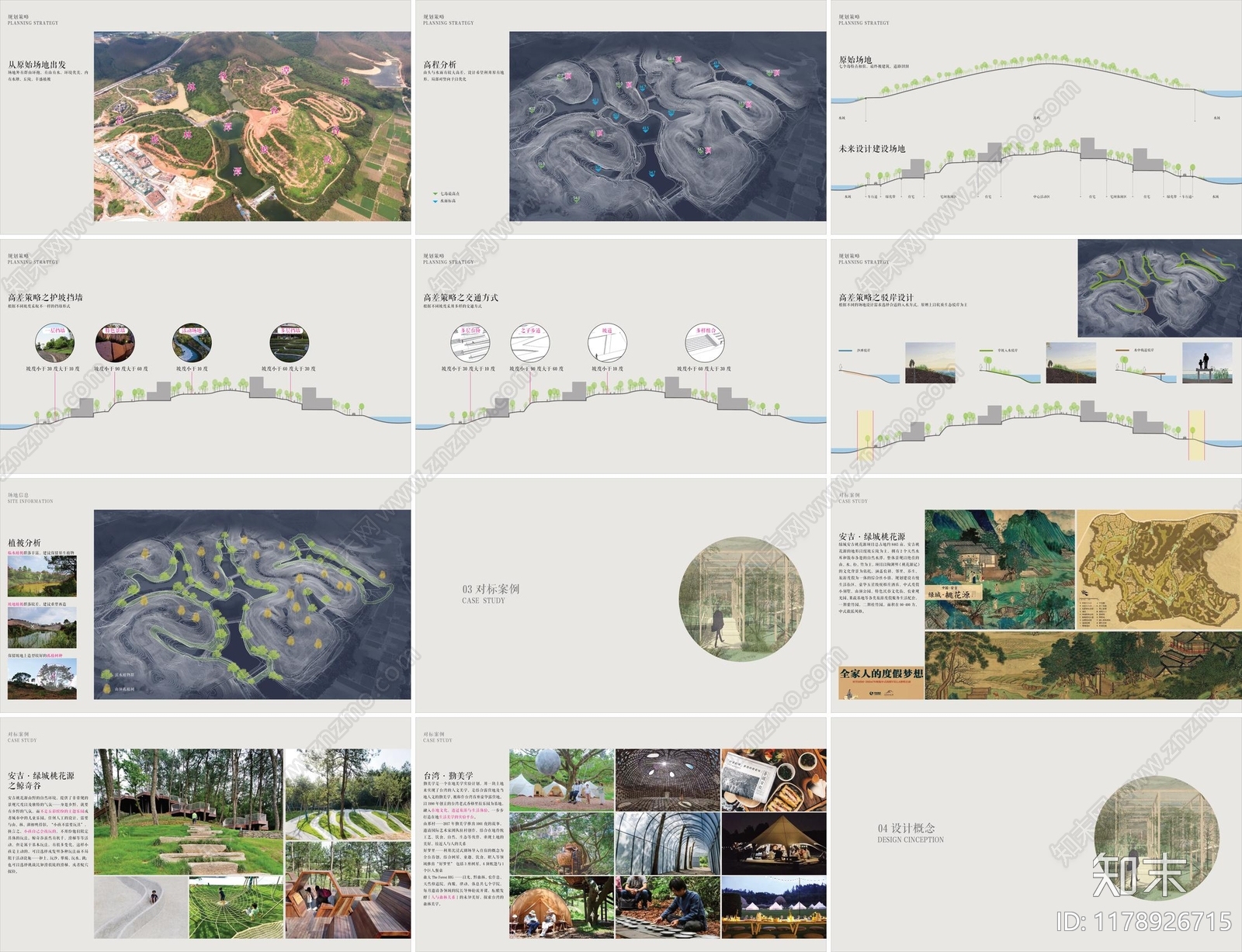Open the white tents with balloon photo

click(561, 780)
